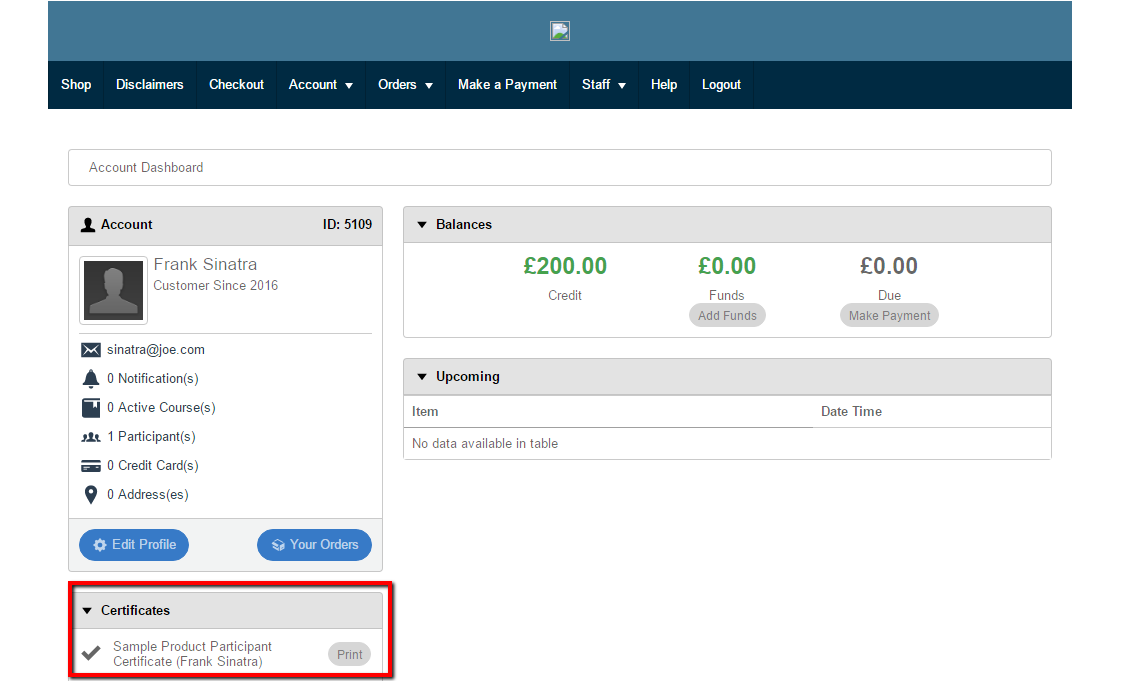Click the £200.00 Credit amount

[565, 266]
